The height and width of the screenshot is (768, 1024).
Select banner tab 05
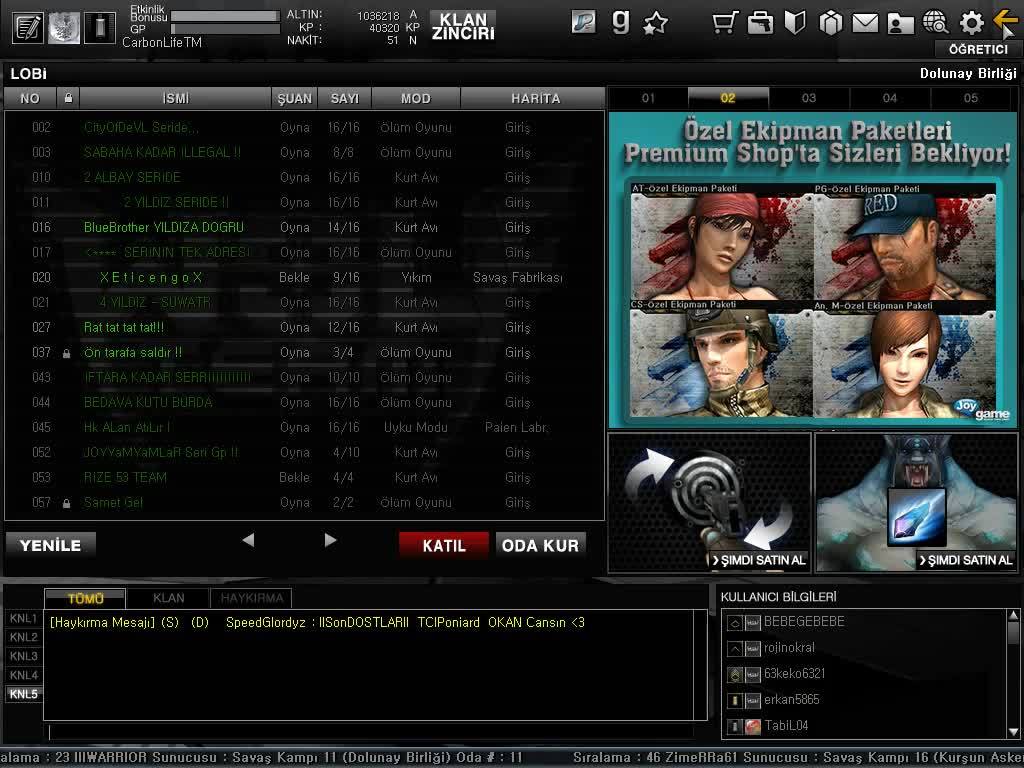(971, 98)
